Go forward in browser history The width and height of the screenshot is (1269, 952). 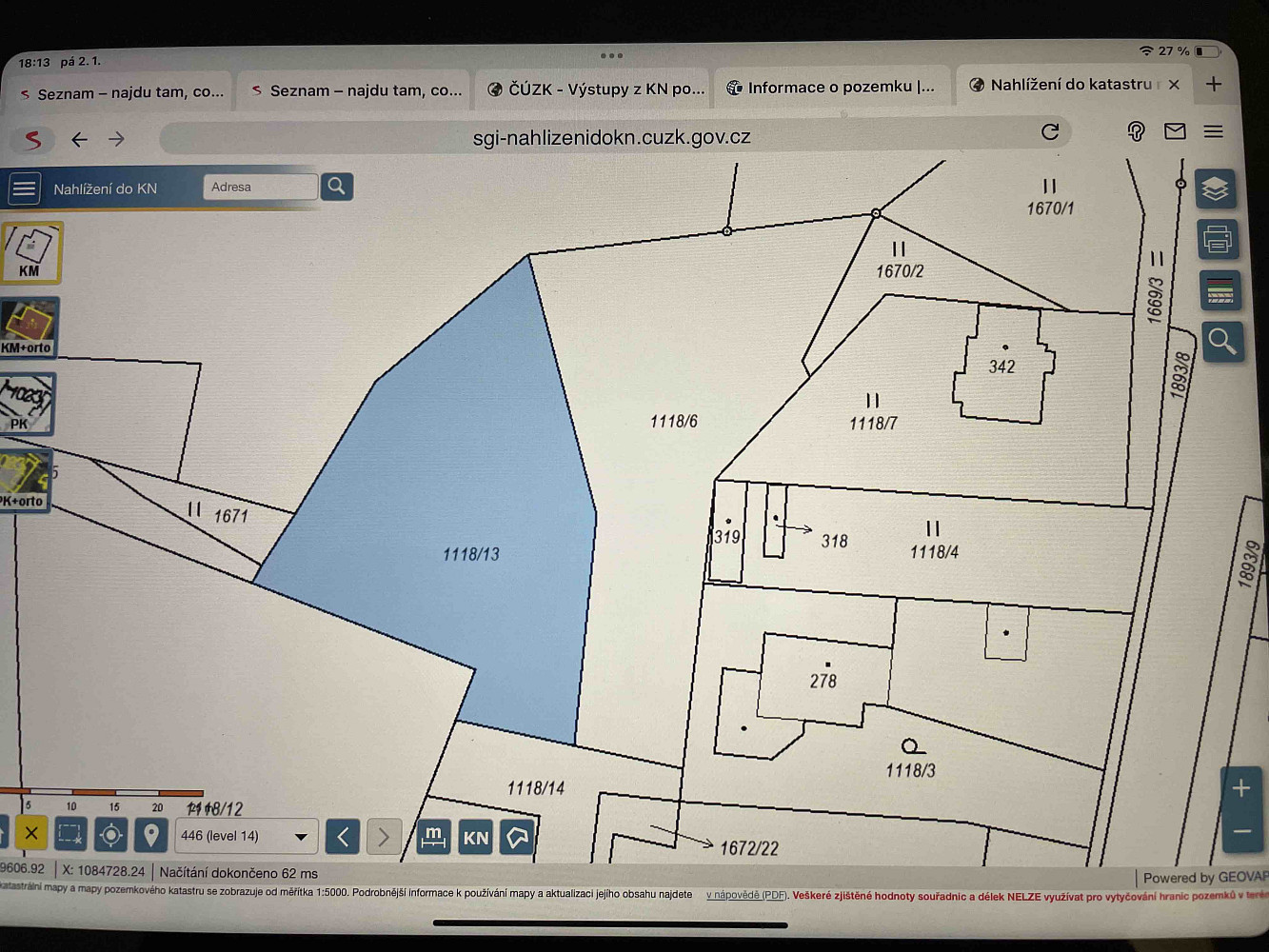click(x=117, y=139)
